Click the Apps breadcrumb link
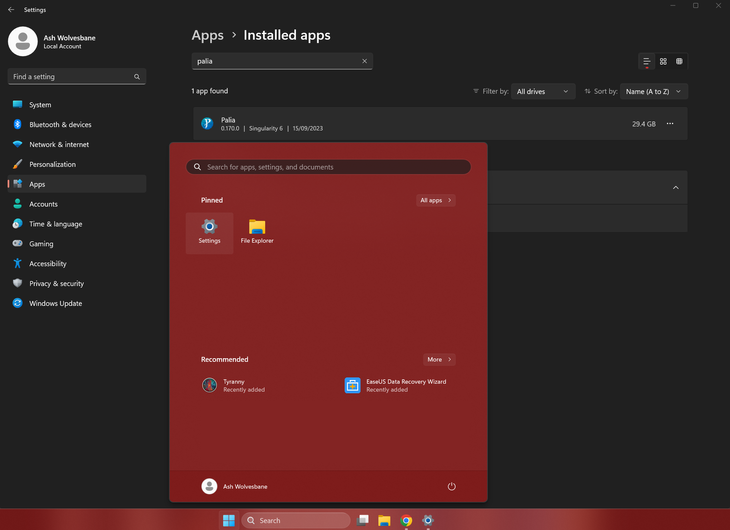This screenshot has width=730, height=530. (208, 35)
